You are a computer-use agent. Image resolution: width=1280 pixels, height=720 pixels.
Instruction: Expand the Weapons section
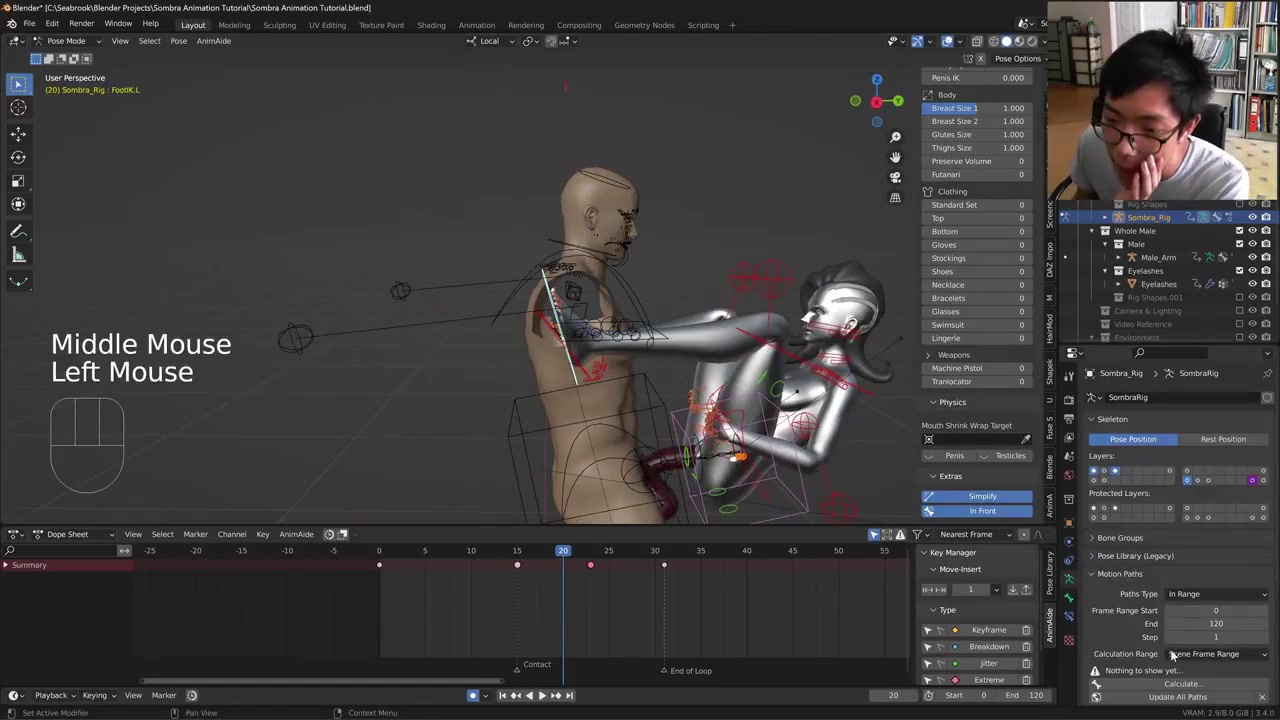click(952, 355)
